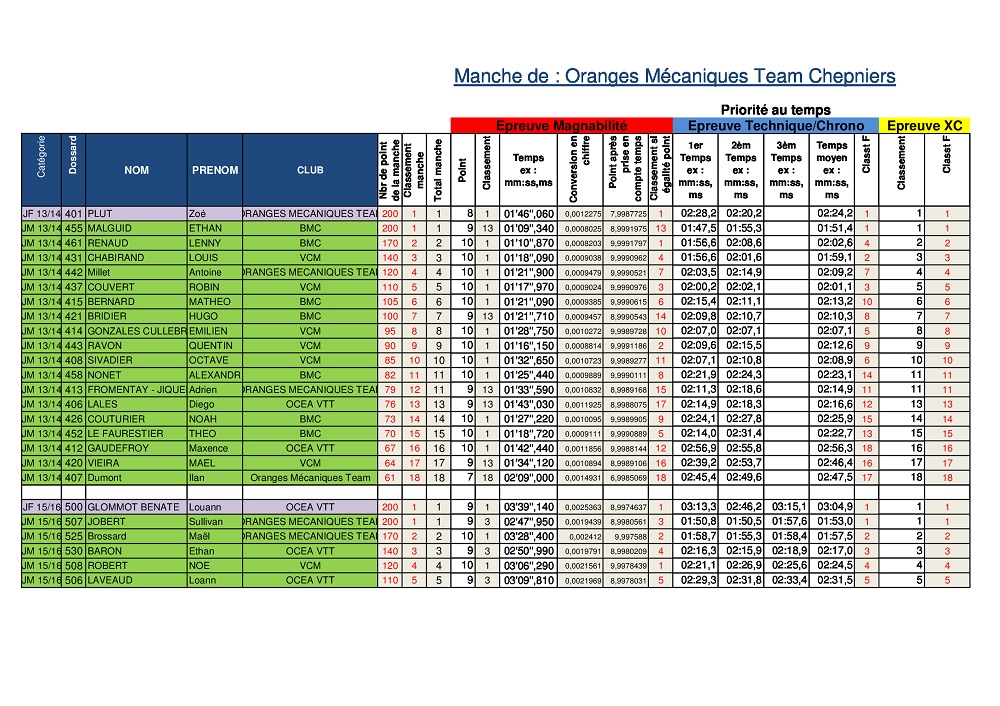The height and width of the screenshot is (706, 1000).
Task: Select the 'Priorité au temps' heading
Action: 776,110
